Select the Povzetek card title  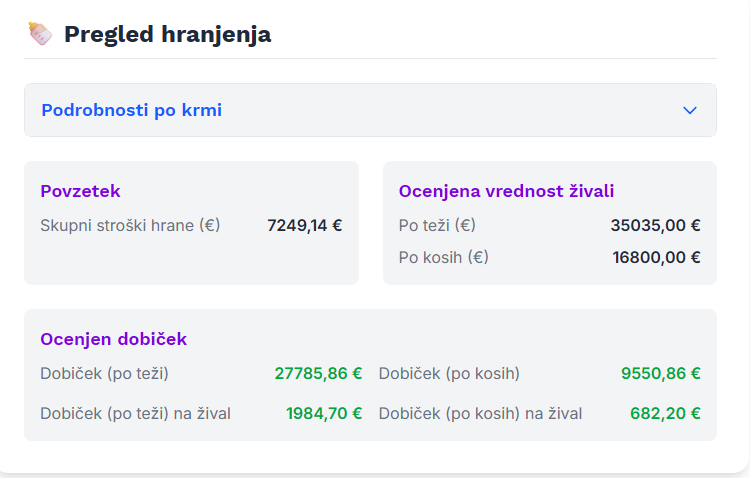tap(80, 191)
